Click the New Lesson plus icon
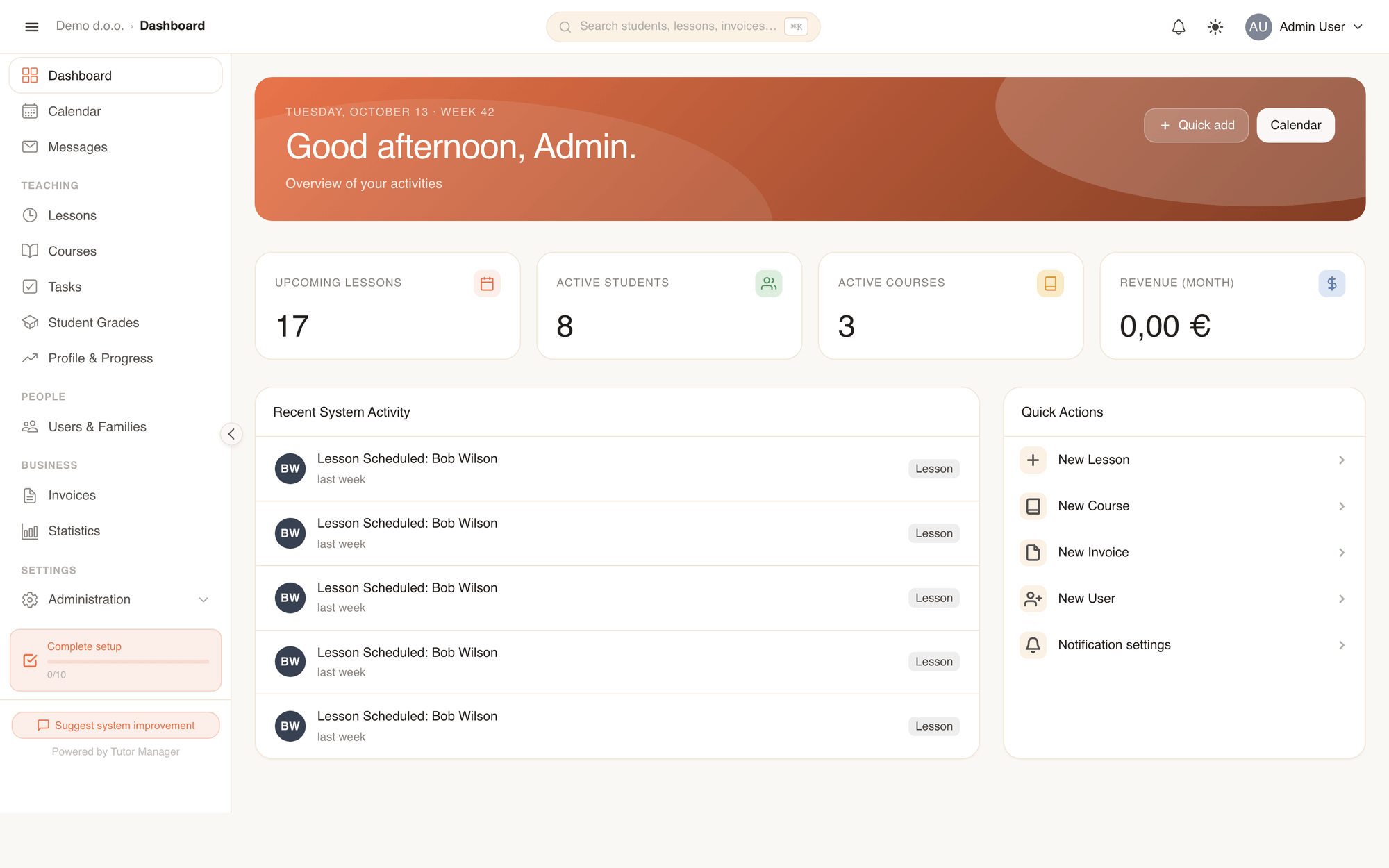Image resolution: width=1389 pixels, height=868 pixels. (x=1033, y=460)
